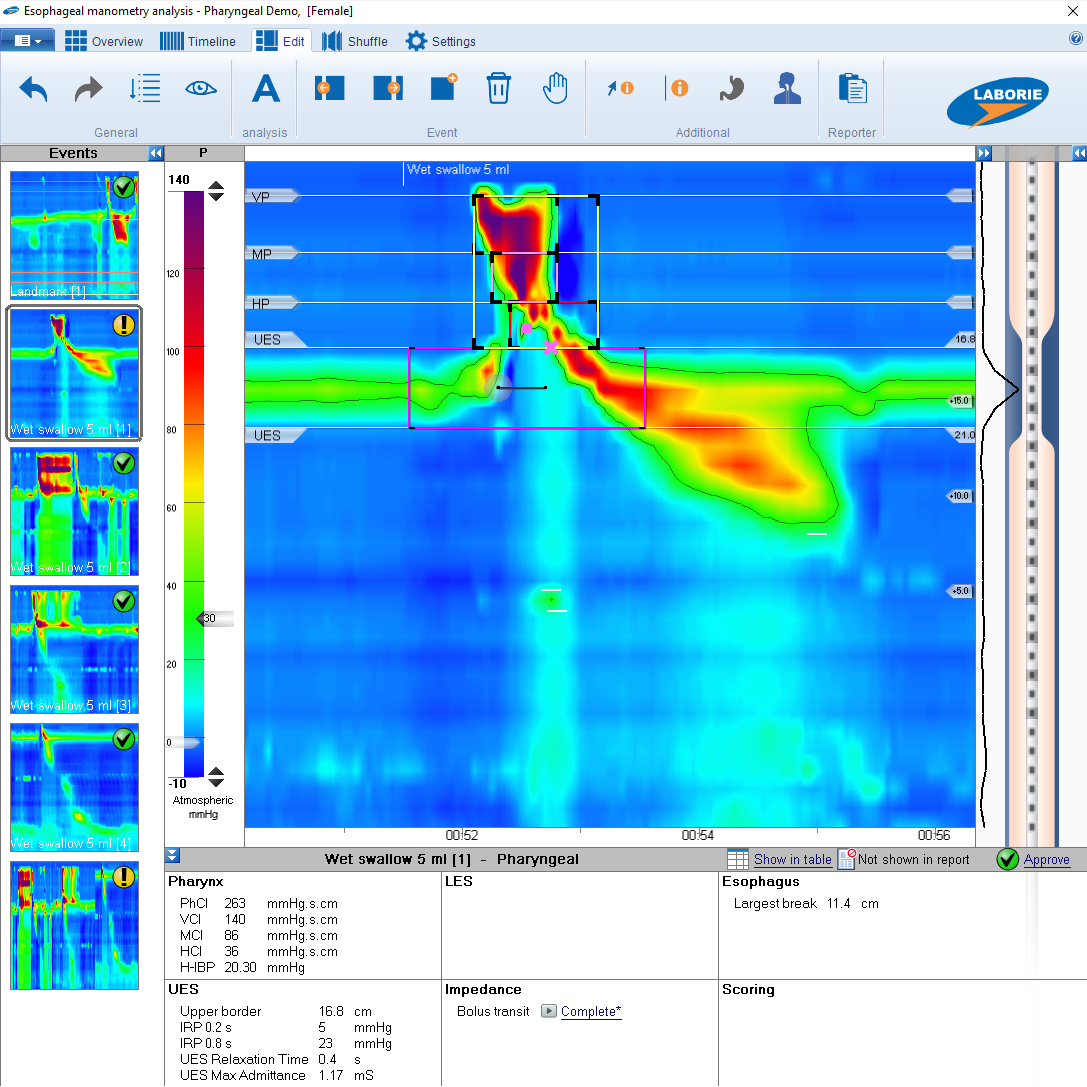Add a new event with plus square
Screen dimensions: 1087x1087
pyautogui.click(x=444, y=87)
